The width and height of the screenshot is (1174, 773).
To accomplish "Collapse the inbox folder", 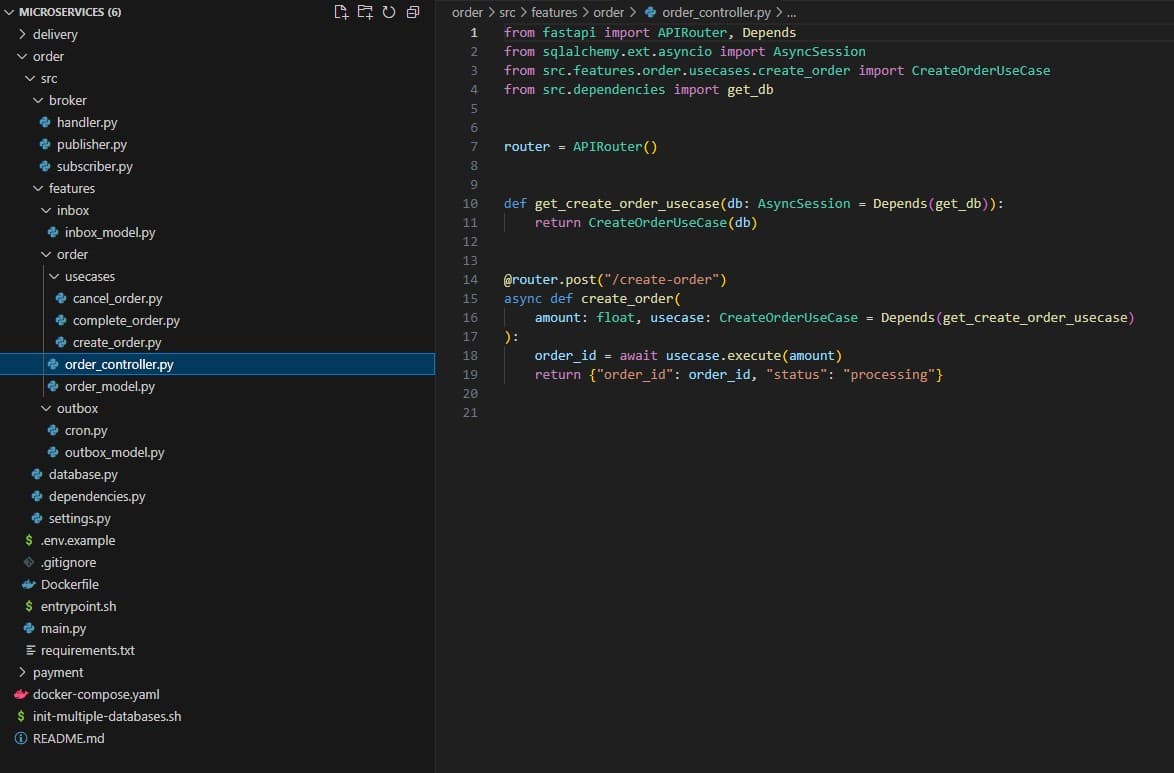I will coord(46,210).
